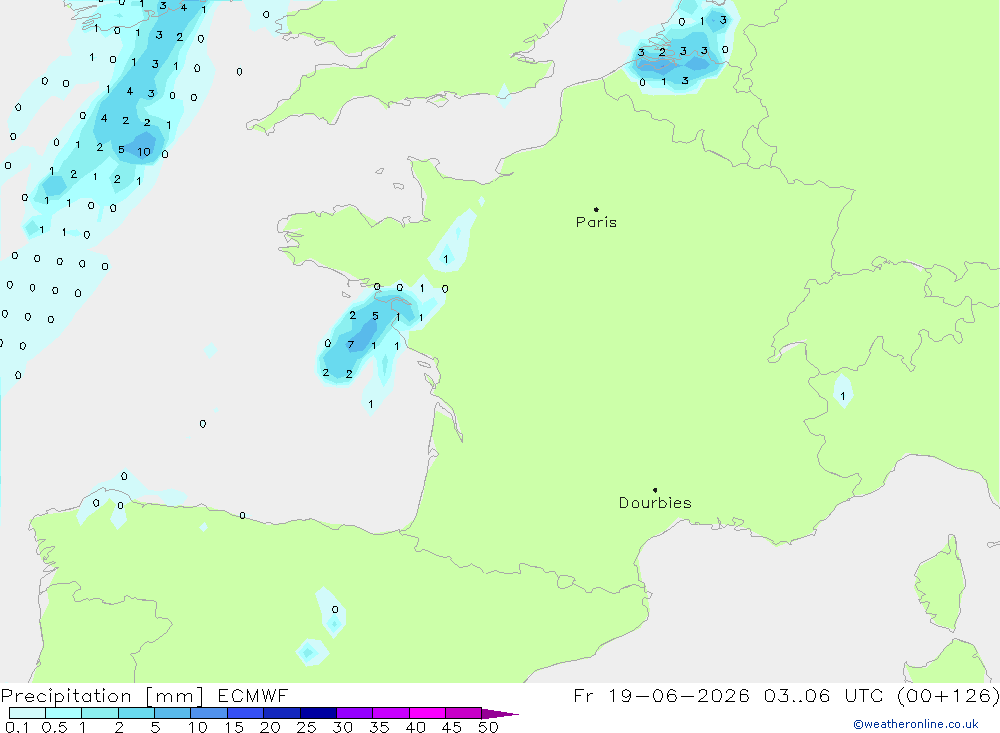Click the '10' precipitation value on the map
Screen dimensions: 1000x733
click(144, 152)
